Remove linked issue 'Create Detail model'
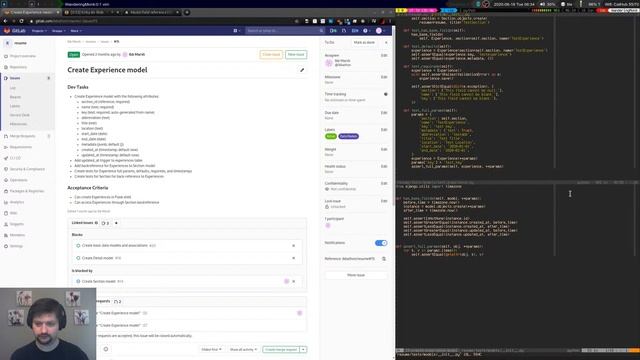This screenshot has height=360, width=640. coord(293,258)
